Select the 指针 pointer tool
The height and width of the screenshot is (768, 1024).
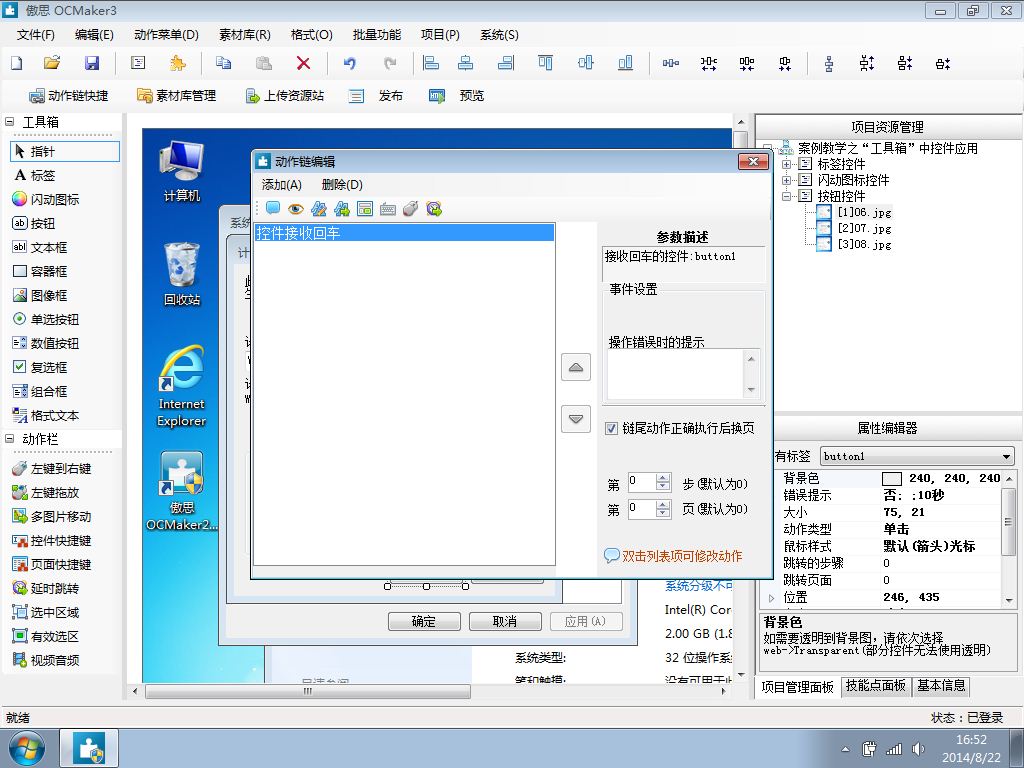tap(65, 152)
